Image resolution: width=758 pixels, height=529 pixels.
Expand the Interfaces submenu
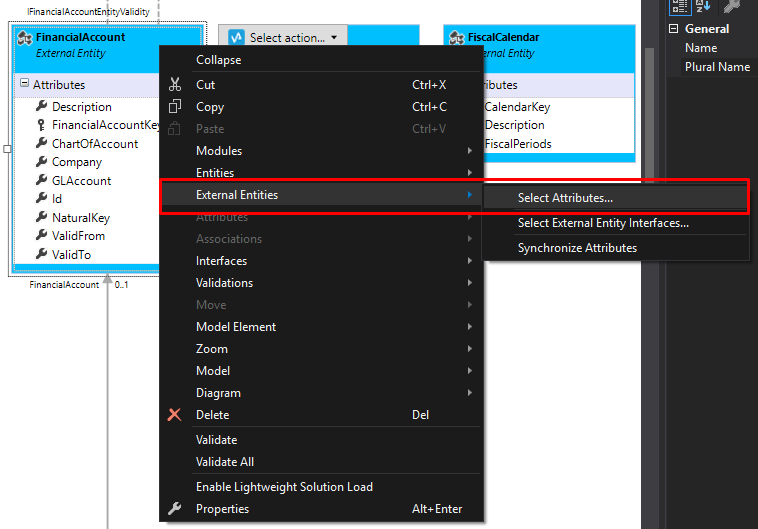click(x=321, y=261)
